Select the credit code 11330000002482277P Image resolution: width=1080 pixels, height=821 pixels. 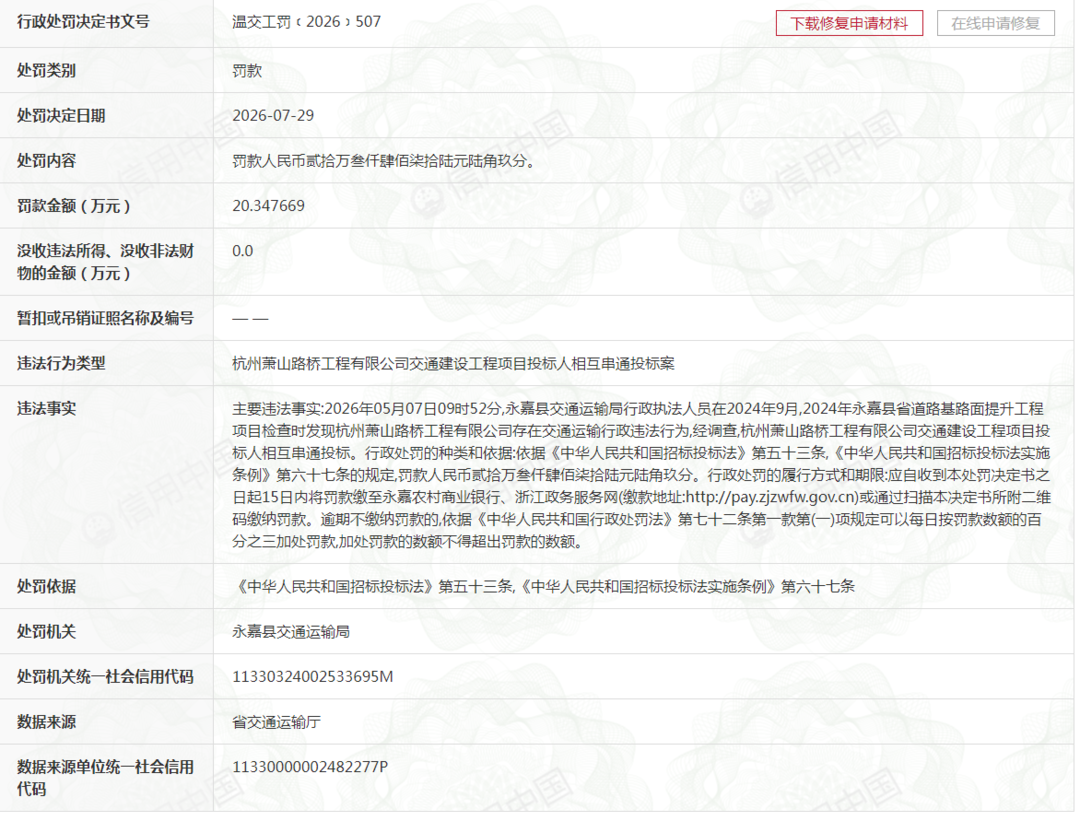click(x=310, y=767)
